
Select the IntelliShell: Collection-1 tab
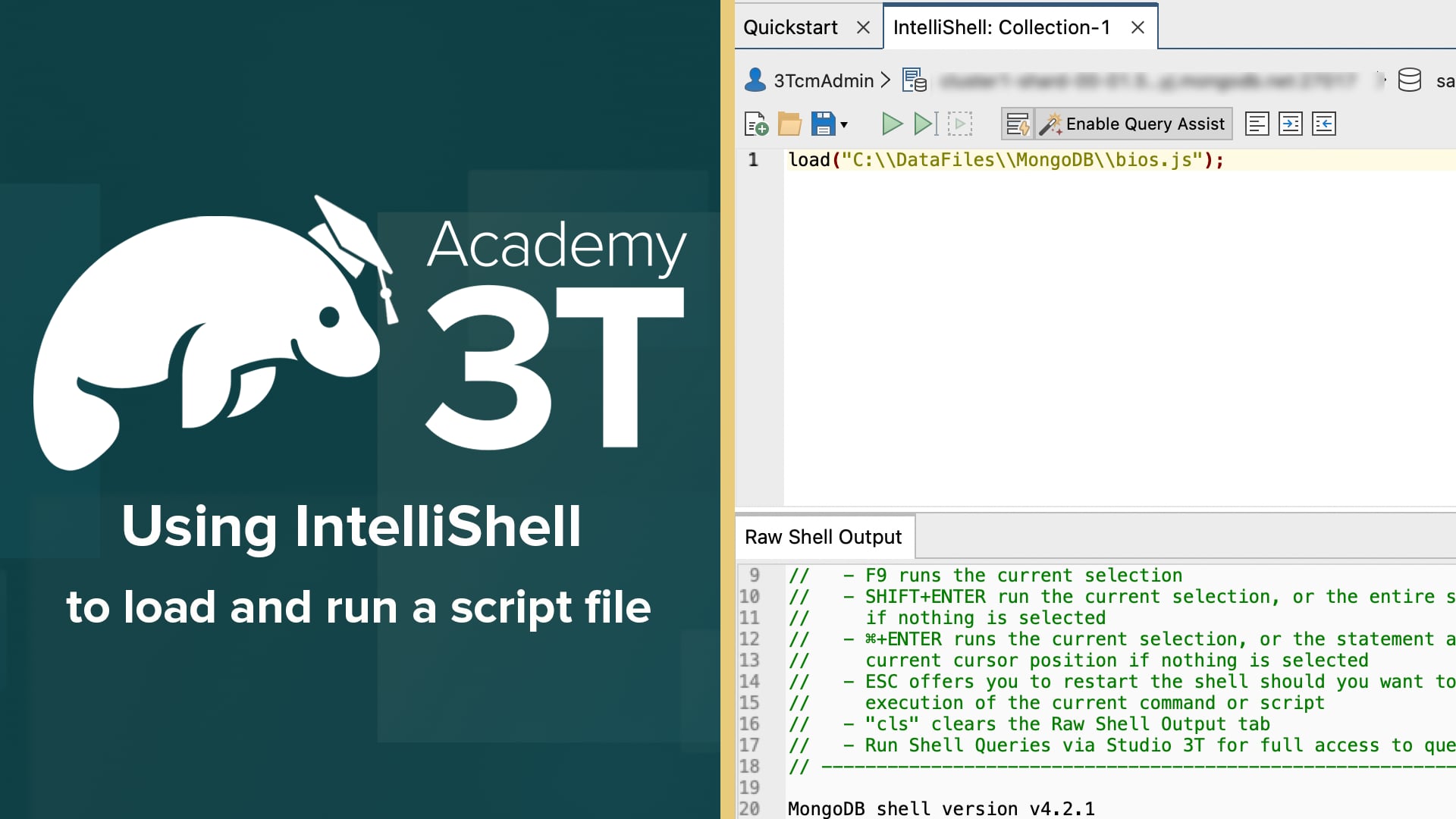(x=1001, y=27)
